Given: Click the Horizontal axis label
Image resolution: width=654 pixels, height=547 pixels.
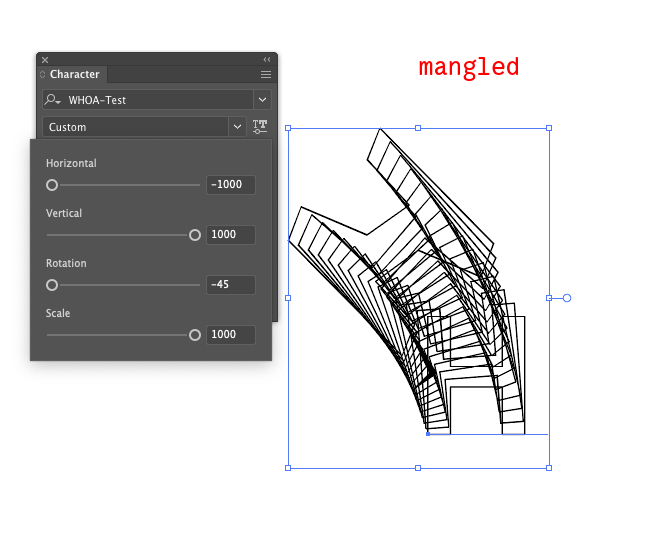Looking at the screenshot, I should click(x=71, y=163).
